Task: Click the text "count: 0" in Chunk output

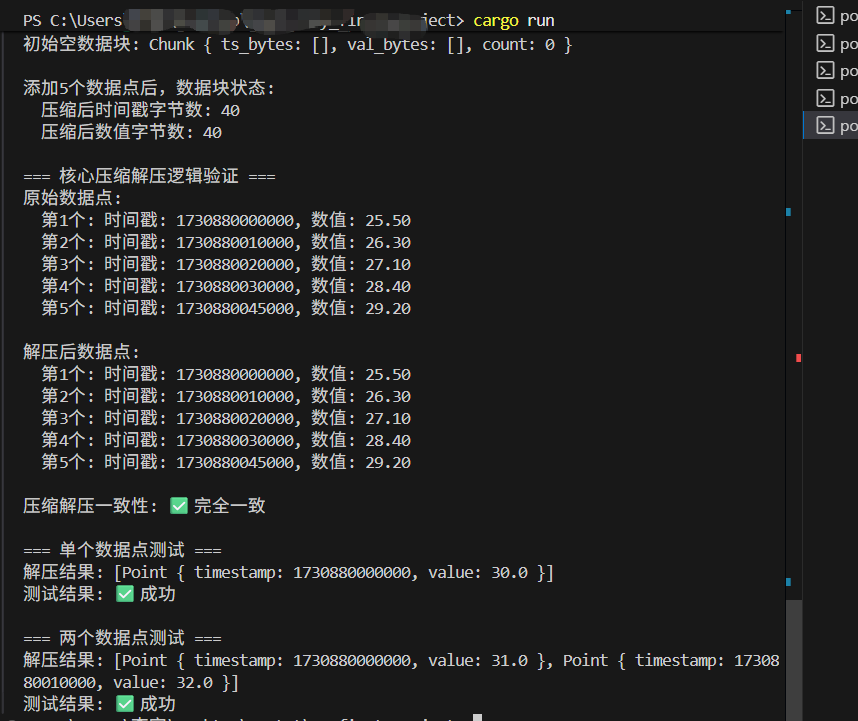Action: [518, 45]
